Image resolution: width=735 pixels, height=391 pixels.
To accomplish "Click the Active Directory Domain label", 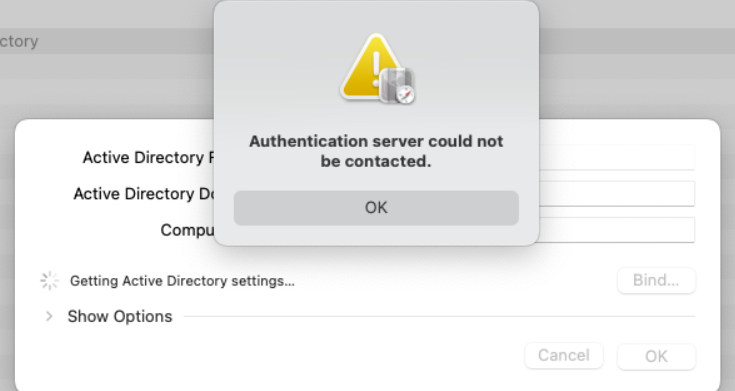I will pyautogui.click(x=143, y=194).
